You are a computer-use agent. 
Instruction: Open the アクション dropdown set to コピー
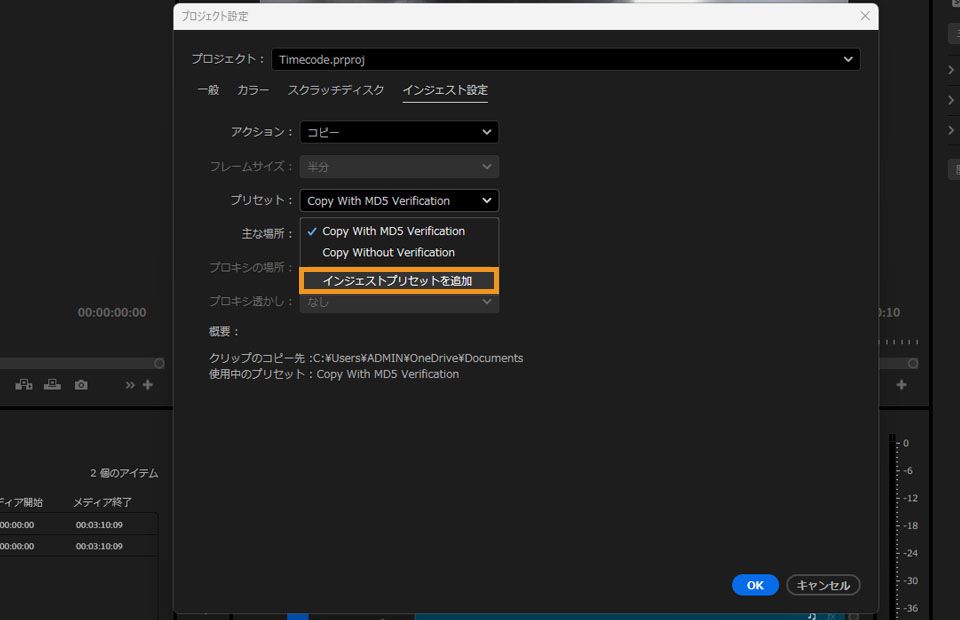point(398,131)
